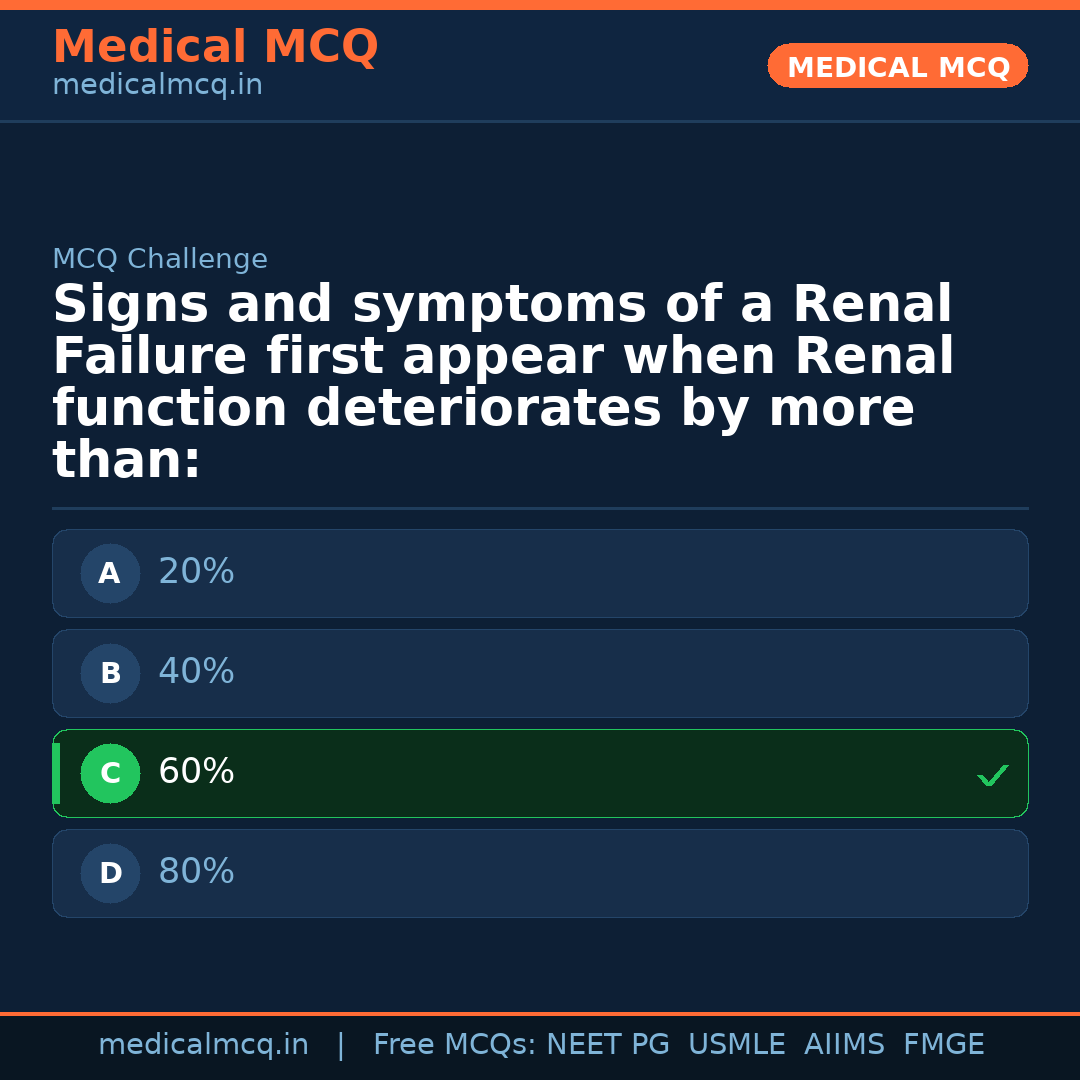Select answer option D, 80%

click(x=540, y=873)
